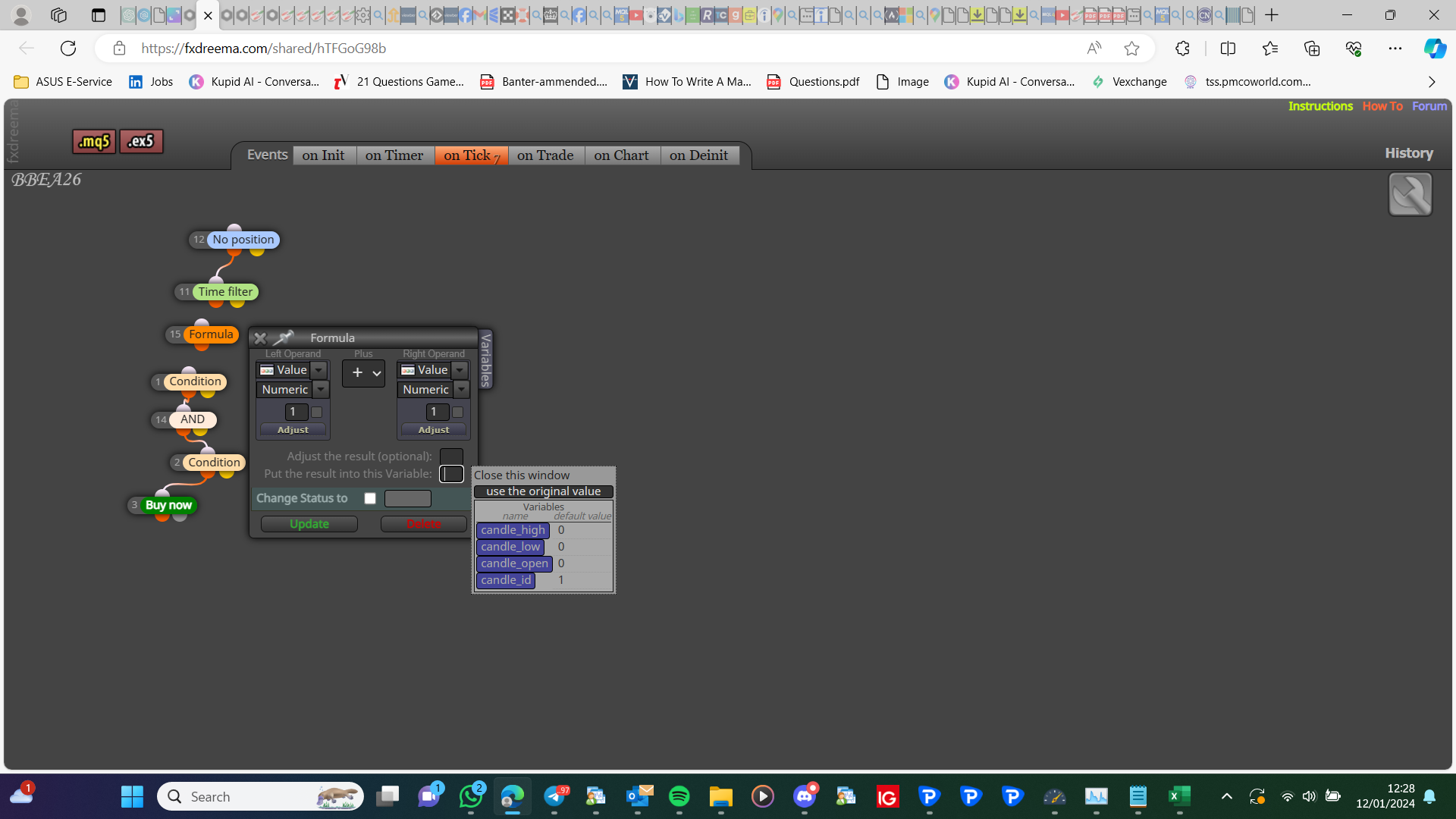Click the .ex5 export icon
The width and height of the screenshot is (1456, 819).
pos(141,141)
